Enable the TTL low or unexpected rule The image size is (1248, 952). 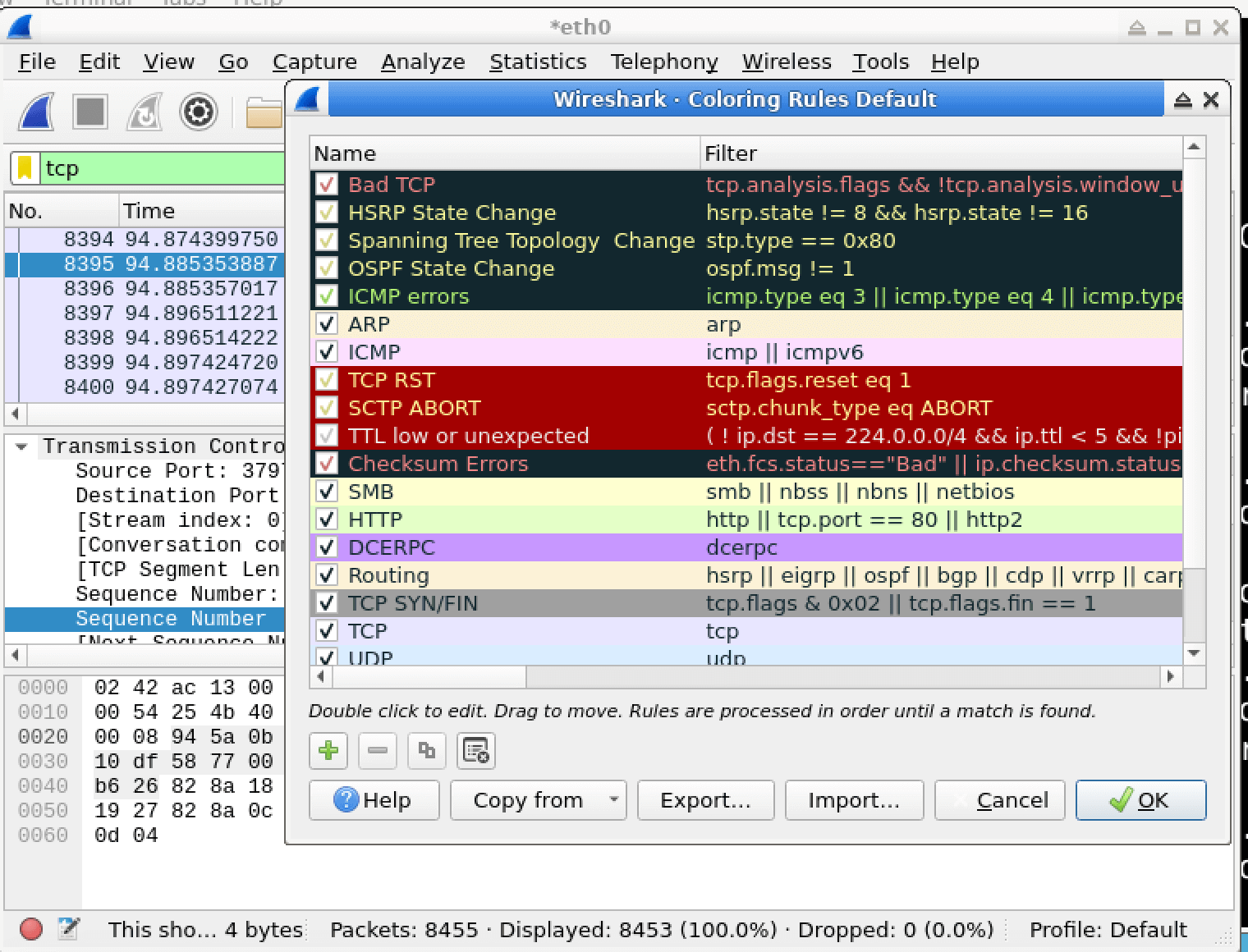327,436
